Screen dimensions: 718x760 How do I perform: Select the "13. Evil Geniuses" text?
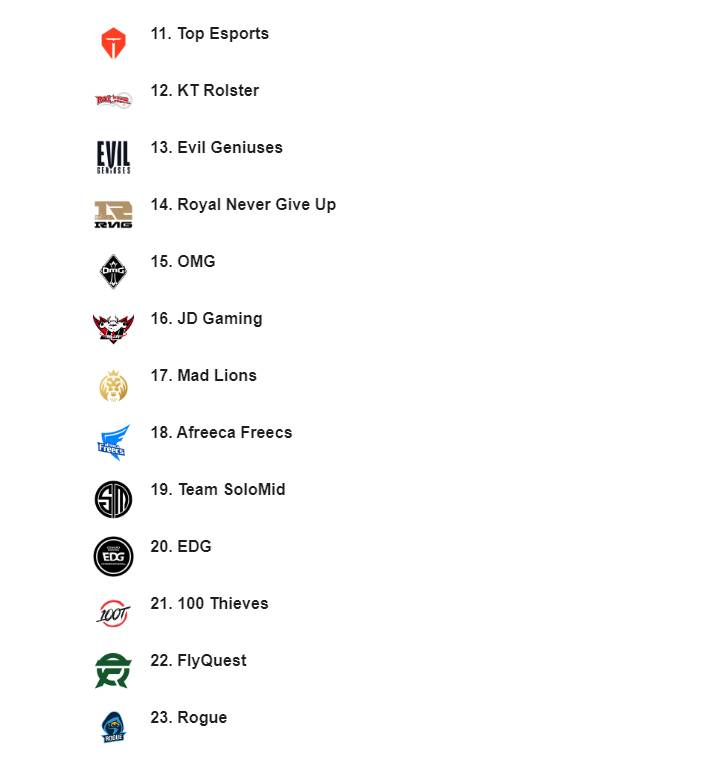(x=217, y=148)
